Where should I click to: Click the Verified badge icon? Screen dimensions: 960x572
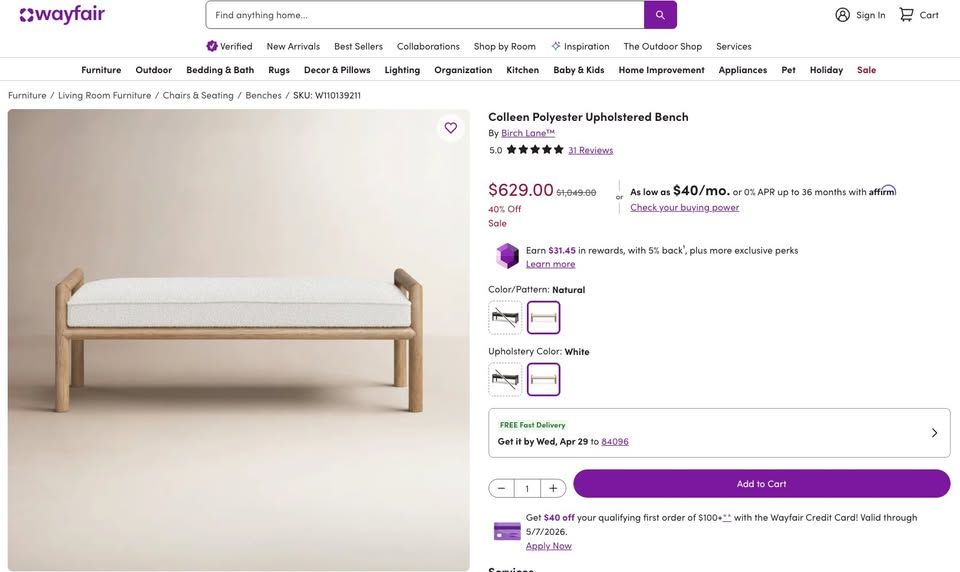(212, 46)
